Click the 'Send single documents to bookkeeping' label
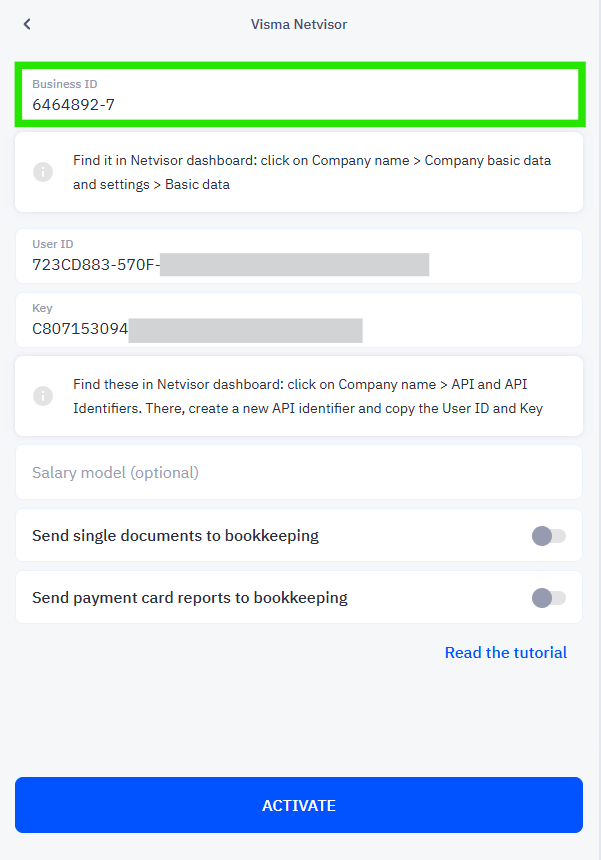The image size is (601, 860). coord(175,536)
